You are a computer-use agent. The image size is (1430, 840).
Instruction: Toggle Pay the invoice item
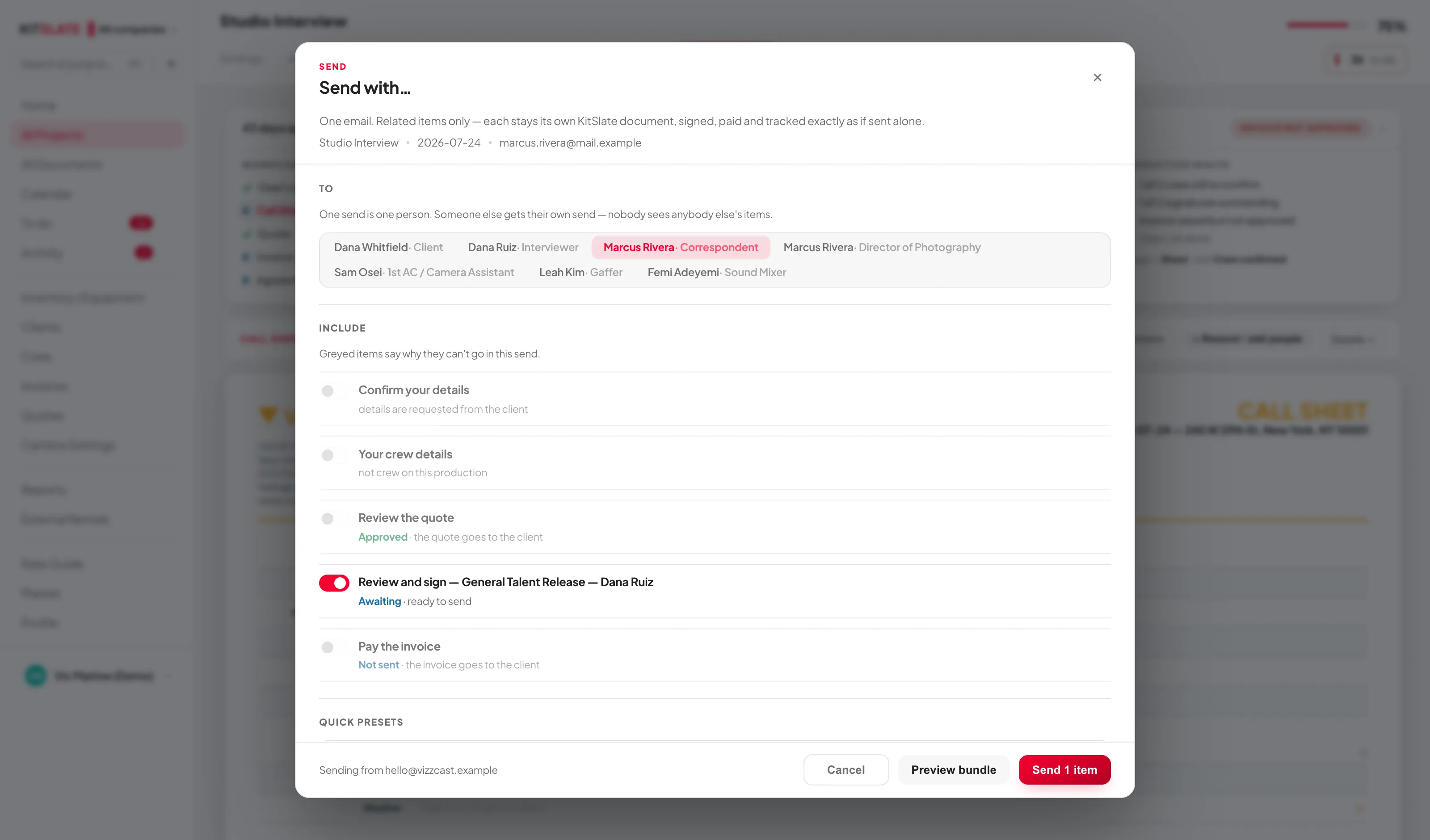pos(334,647)
